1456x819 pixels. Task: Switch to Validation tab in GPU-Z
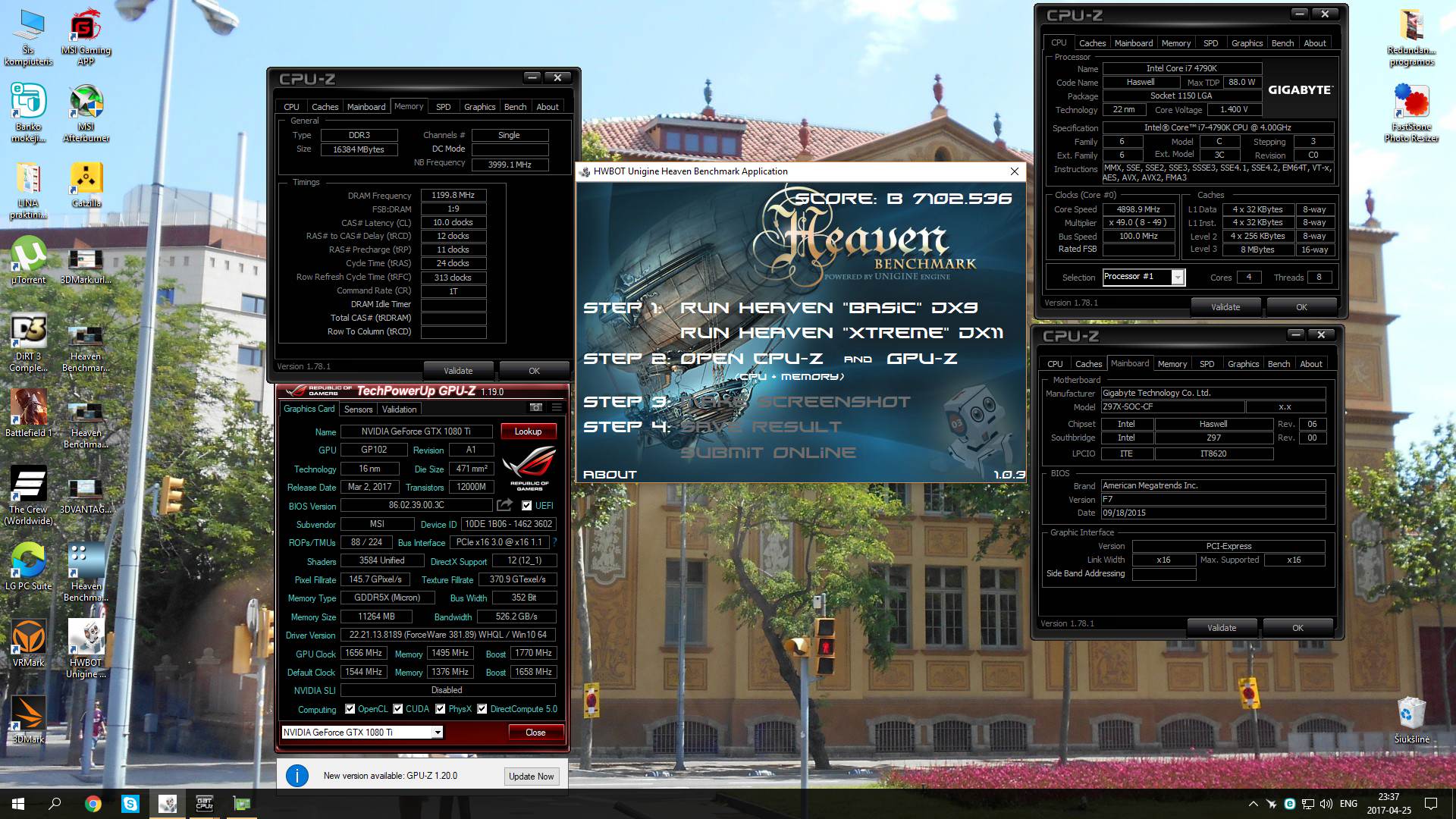pyautogui.click(x=399, y=409)
